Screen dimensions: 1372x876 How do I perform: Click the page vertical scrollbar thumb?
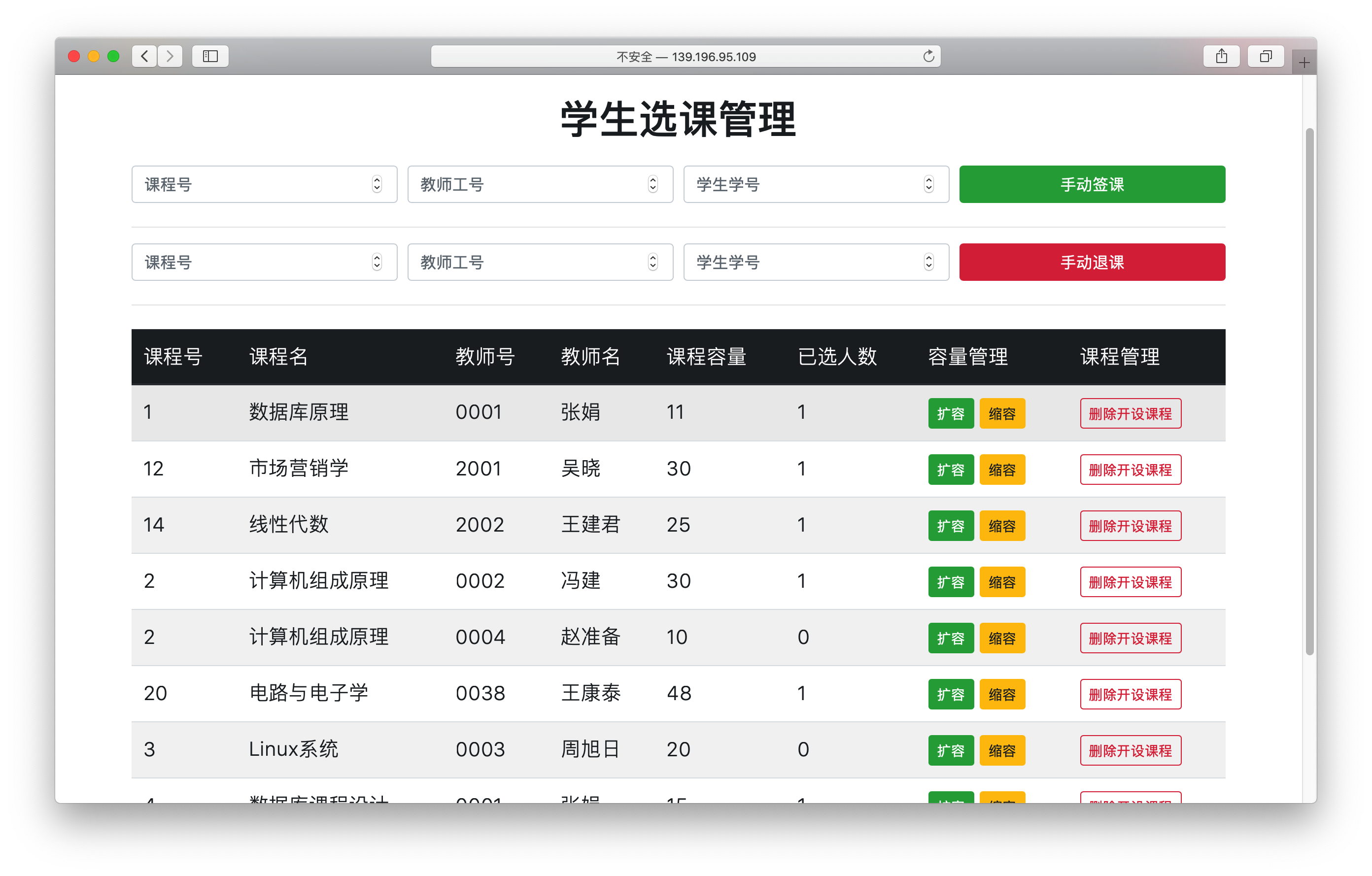1309,391
